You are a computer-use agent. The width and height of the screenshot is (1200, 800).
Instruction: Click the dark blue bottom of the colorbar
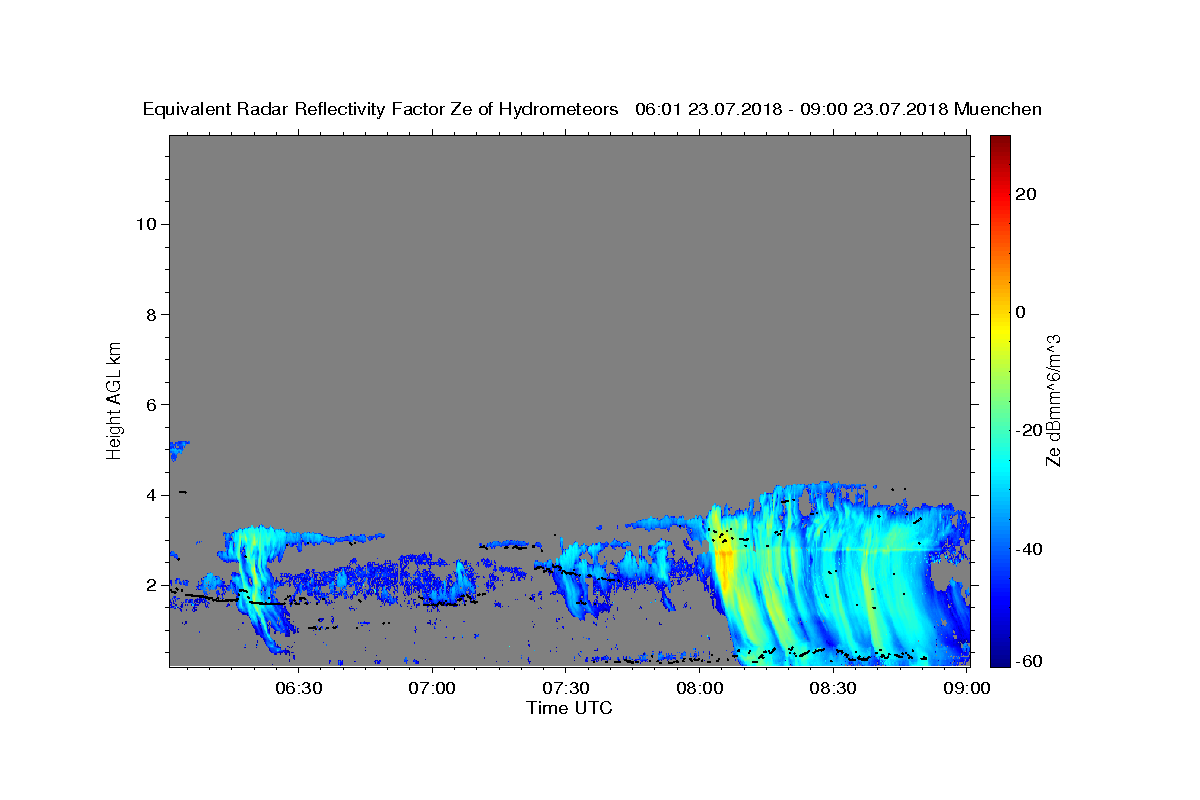click(1000, 655)
